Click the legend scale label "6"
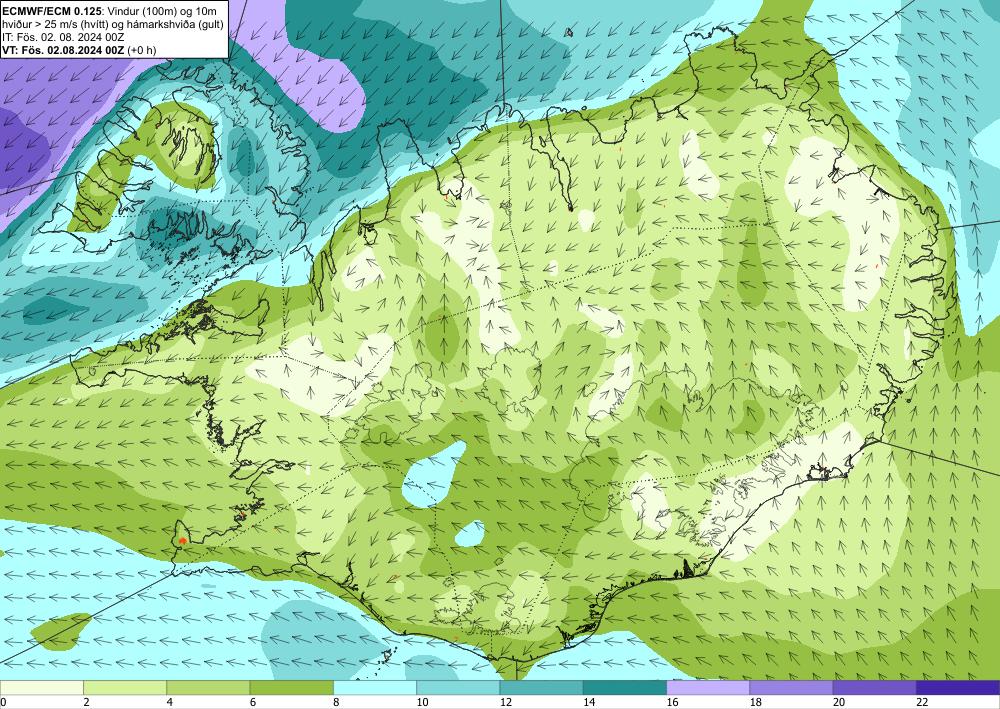The width and height of the screenshot is (1000, 709). [253, 703]
